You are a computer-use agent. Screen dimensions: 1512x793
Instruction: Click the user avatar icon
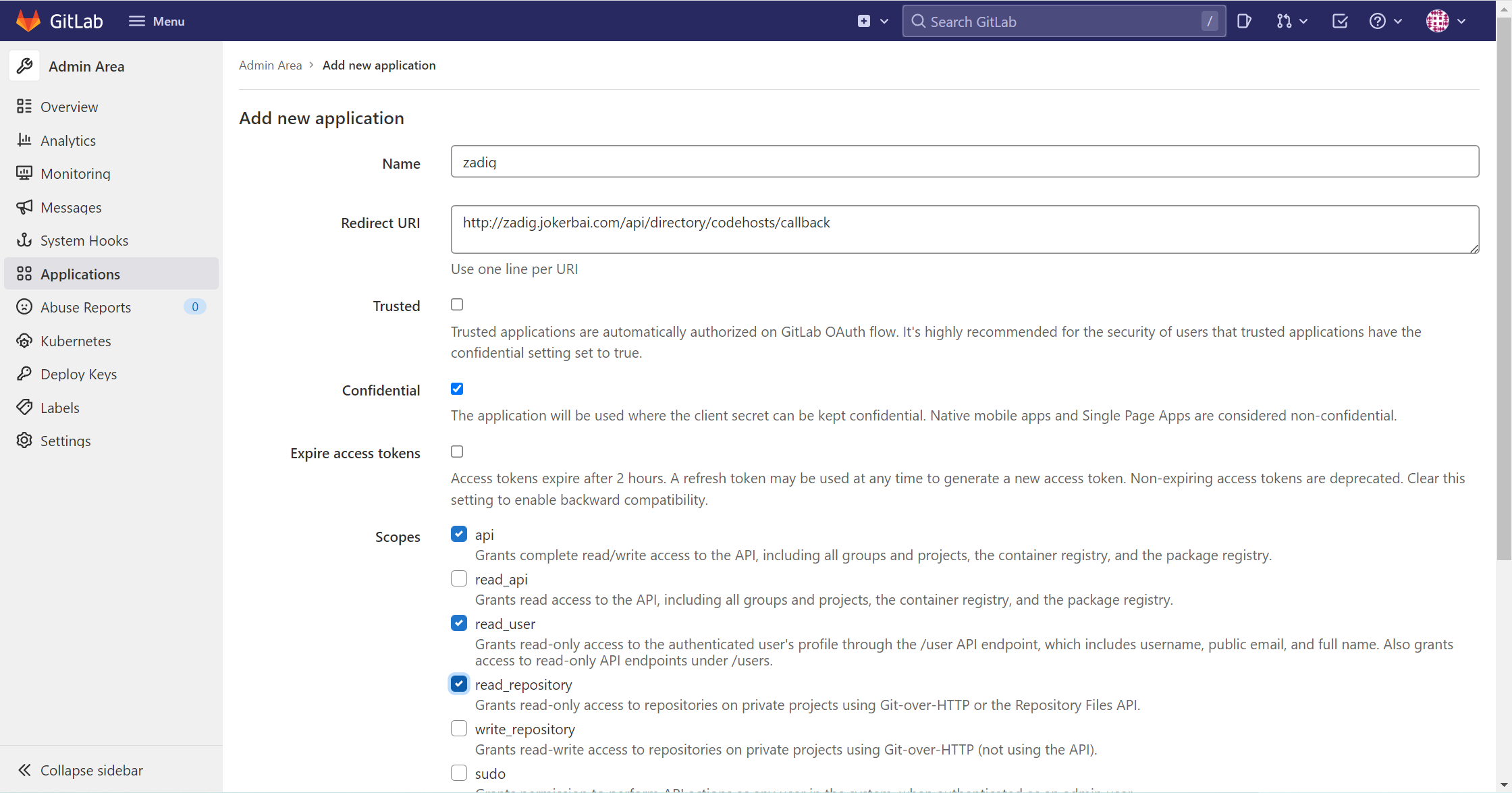point(1437,21)
